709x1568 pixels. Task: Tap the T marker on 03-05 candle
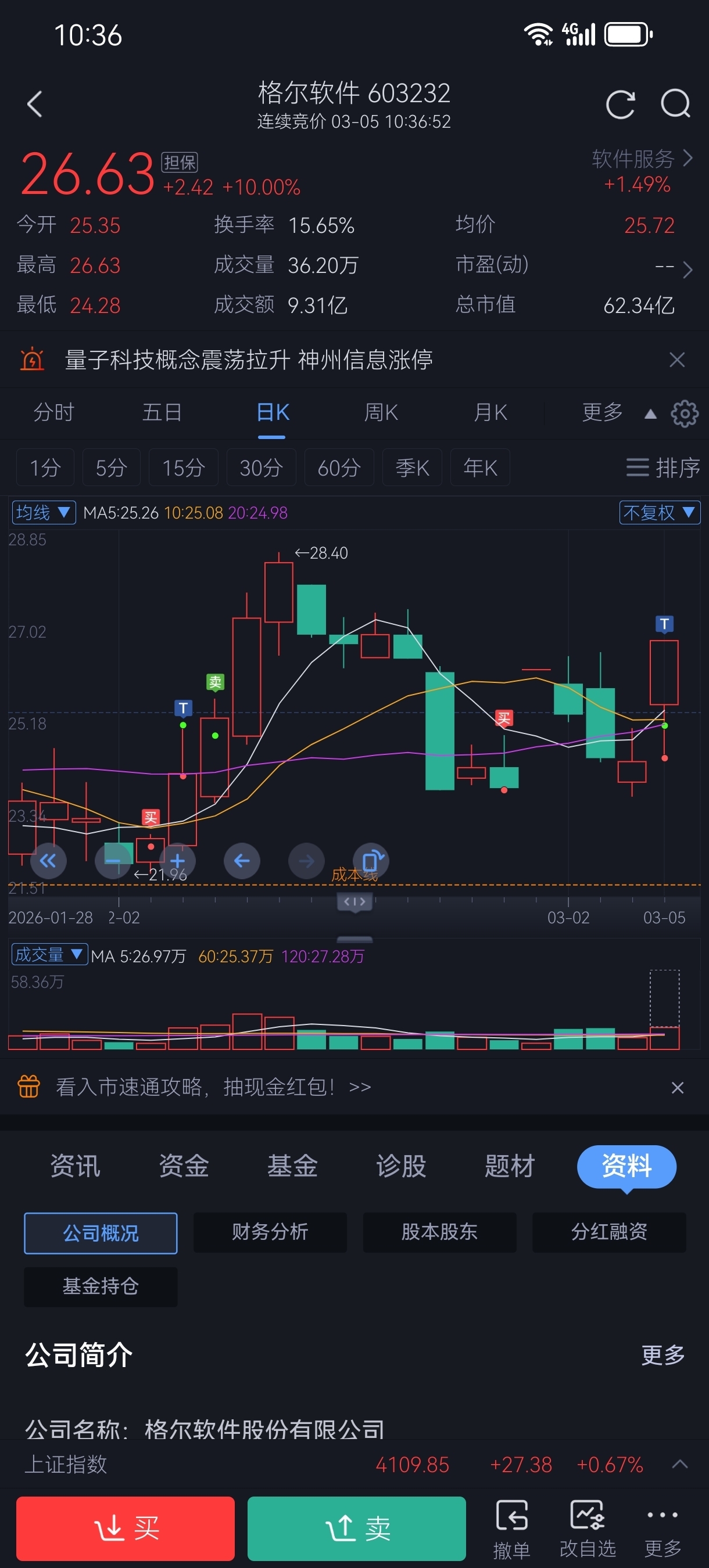664,624
